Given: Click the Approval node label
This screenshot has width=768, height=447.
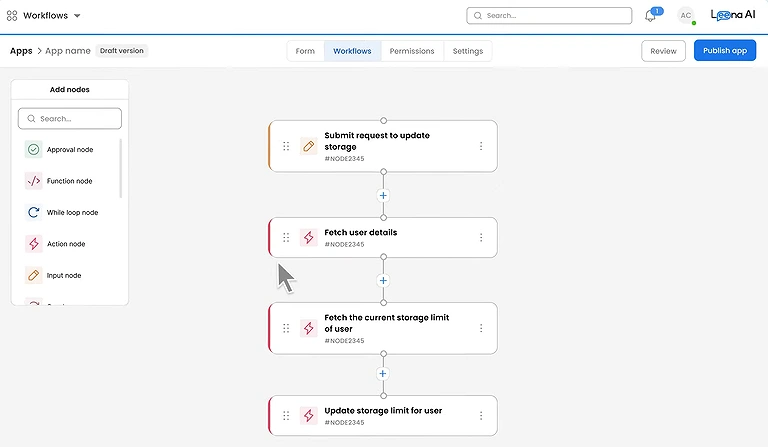Looking at the screenshot, I should click(70, 150).
